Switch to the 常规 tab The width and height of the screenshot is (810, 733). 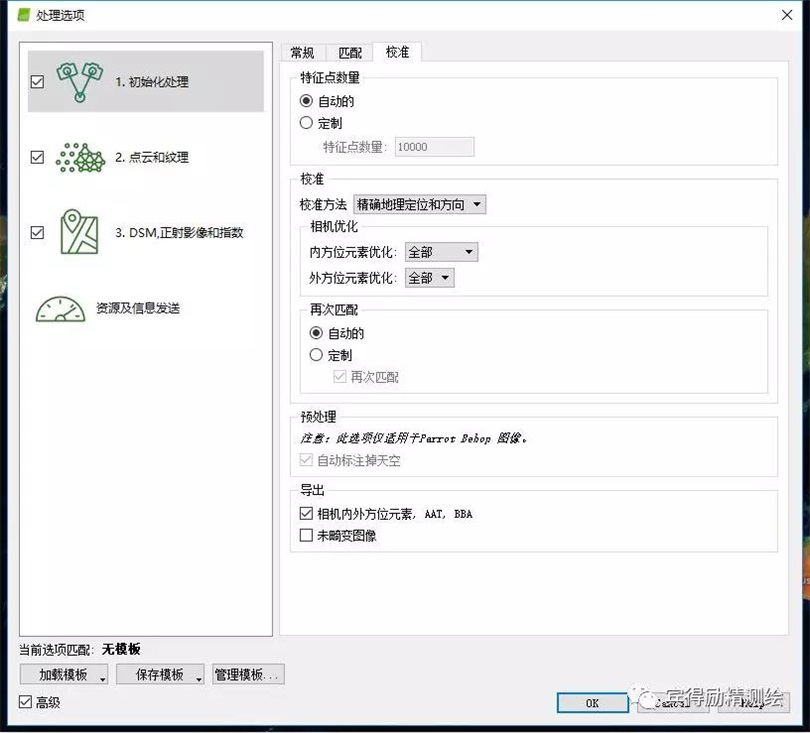[302, 52]
